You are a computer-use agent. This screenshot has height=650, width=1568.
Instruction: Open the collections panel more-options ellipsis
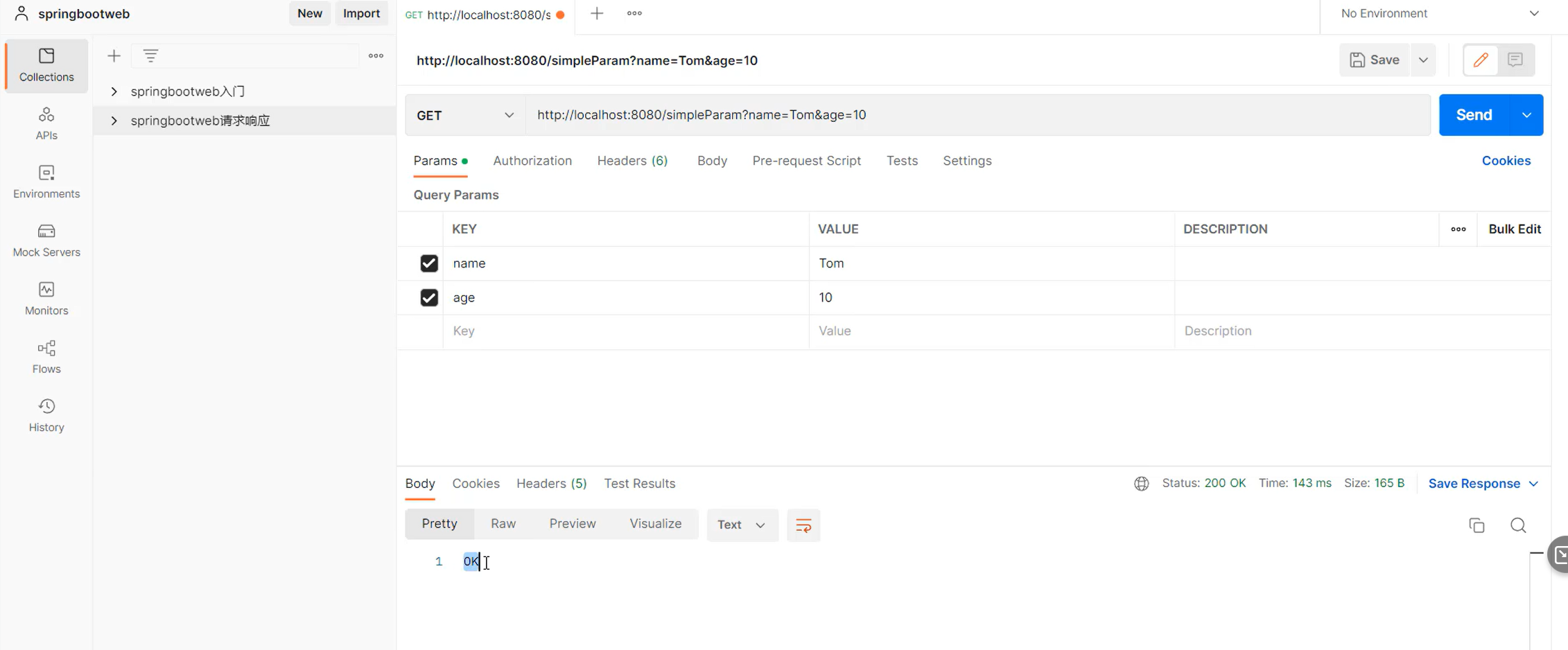tap(376, 56)
